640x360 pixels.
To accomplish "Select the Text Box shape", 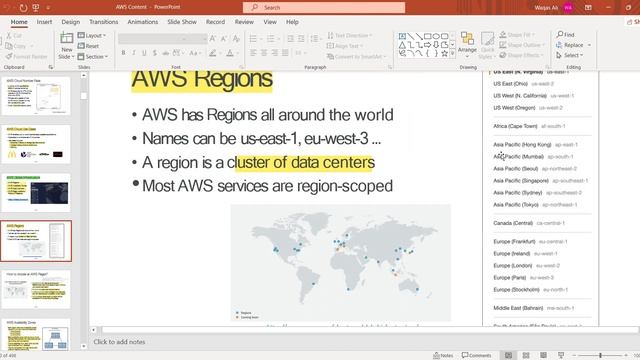I will click(x=402, y=36).
